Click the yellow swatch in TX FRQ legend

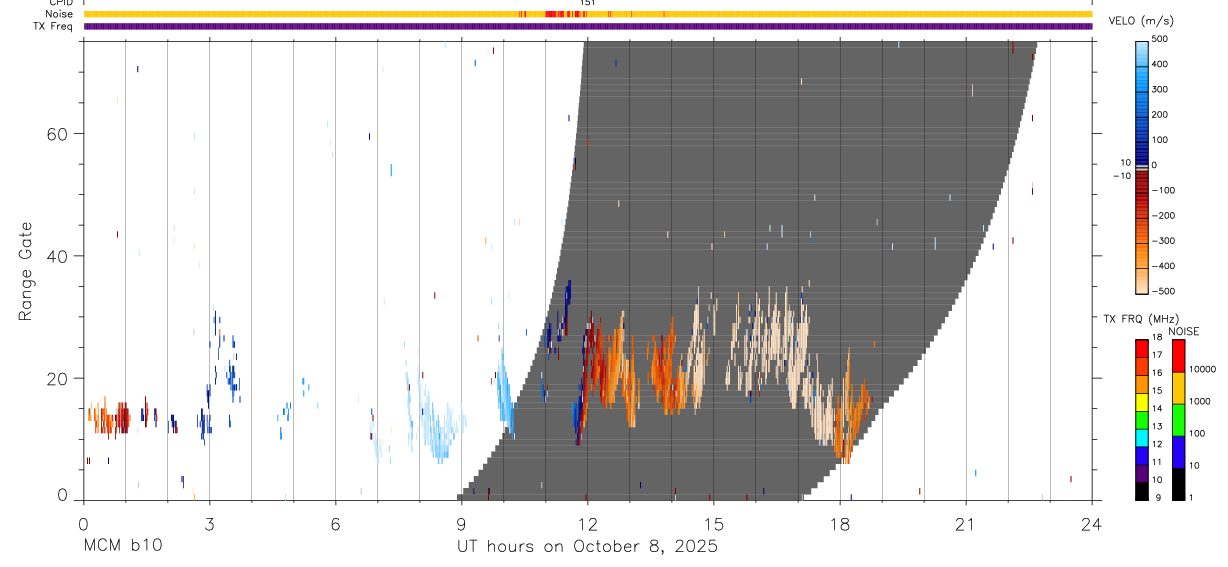point(1142,401)
